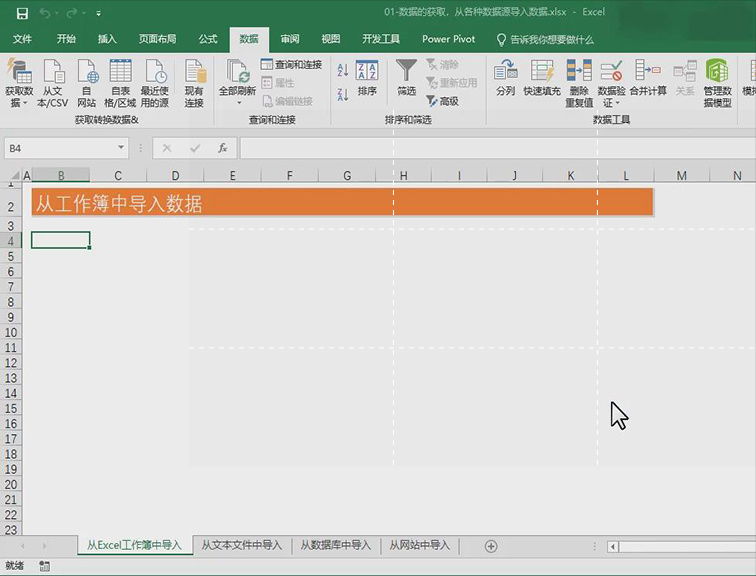Switch to 从数据库中导入 sheet tab
756x576 pixels.
click(336, 545)
